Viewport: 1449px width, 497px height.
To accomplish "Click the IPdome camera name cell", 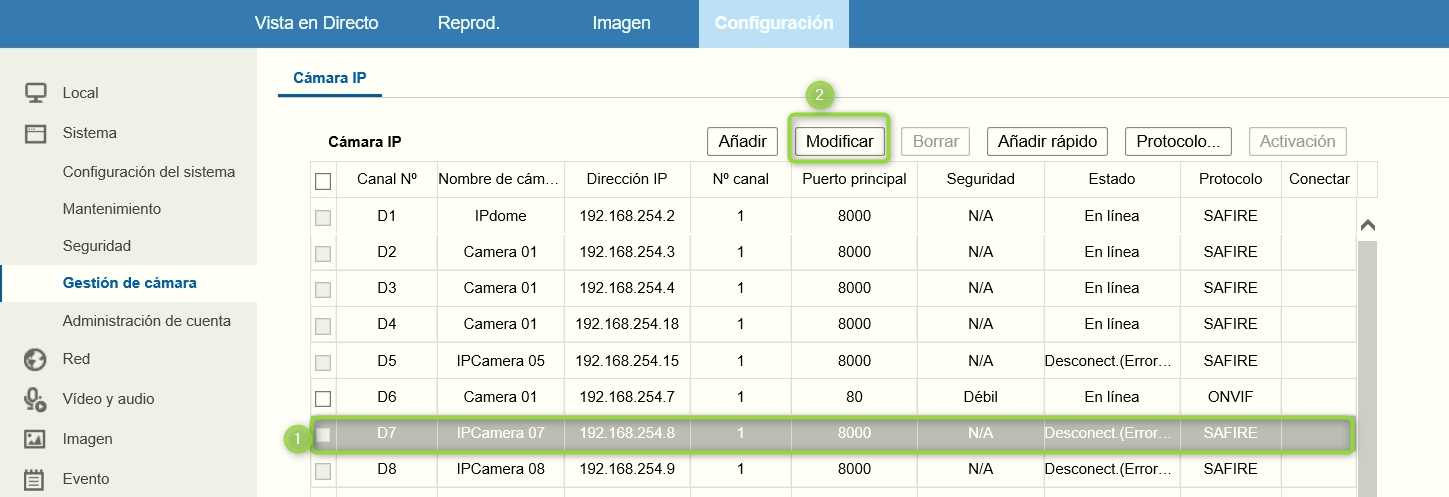I will [500, 216].
